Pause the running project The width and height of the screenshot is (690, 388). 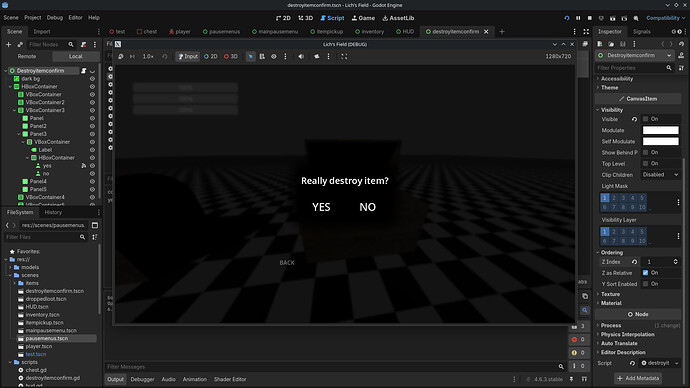pyautogui.click(x=578, y=18)
